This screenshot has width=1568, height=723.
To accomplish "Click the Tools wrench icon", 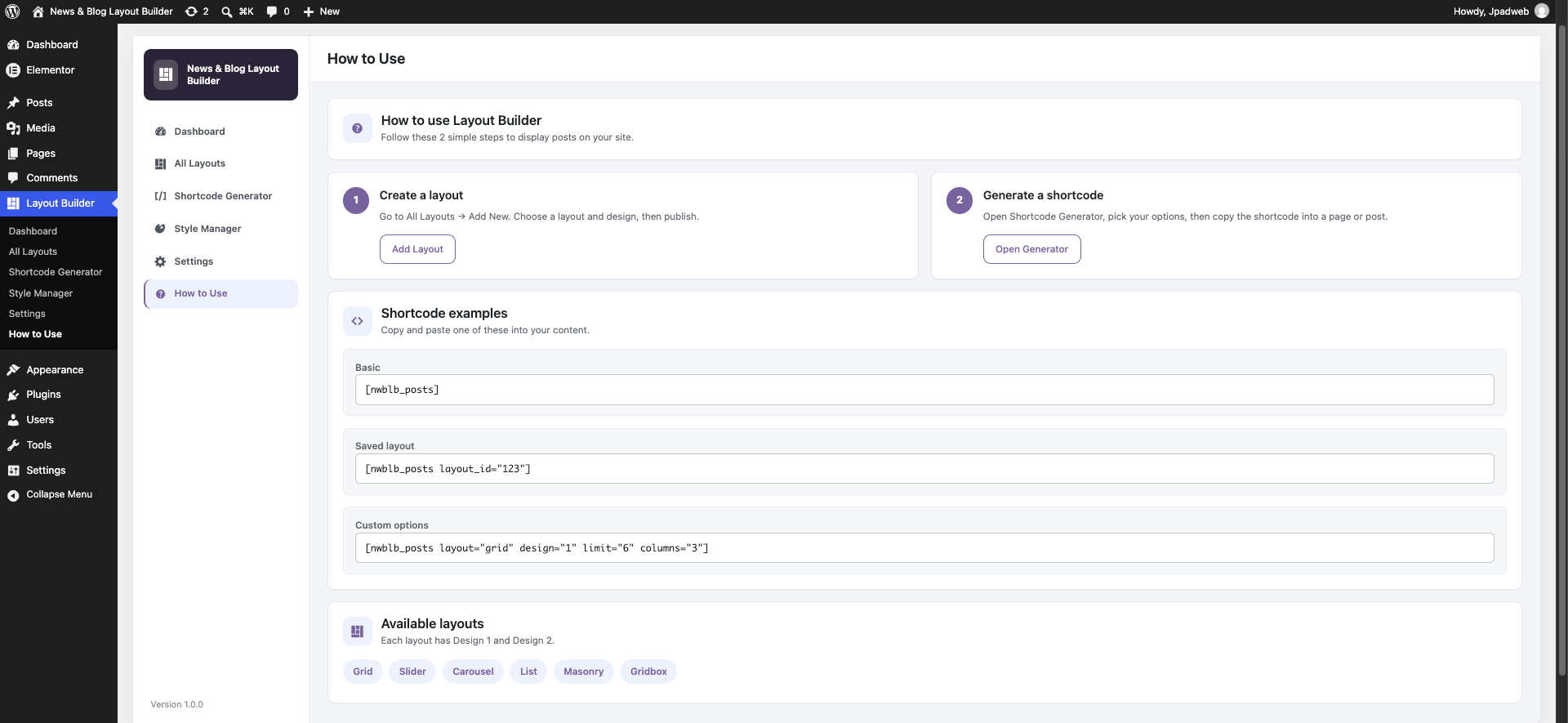I will pos(13,445).
